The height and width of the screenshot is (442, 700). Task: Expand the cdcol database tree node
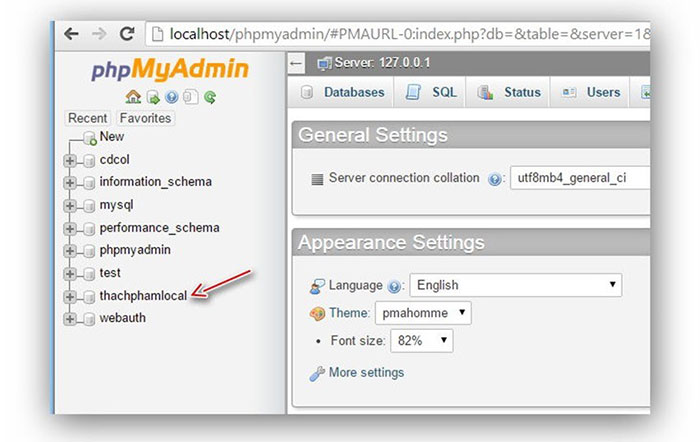[70, 160]
